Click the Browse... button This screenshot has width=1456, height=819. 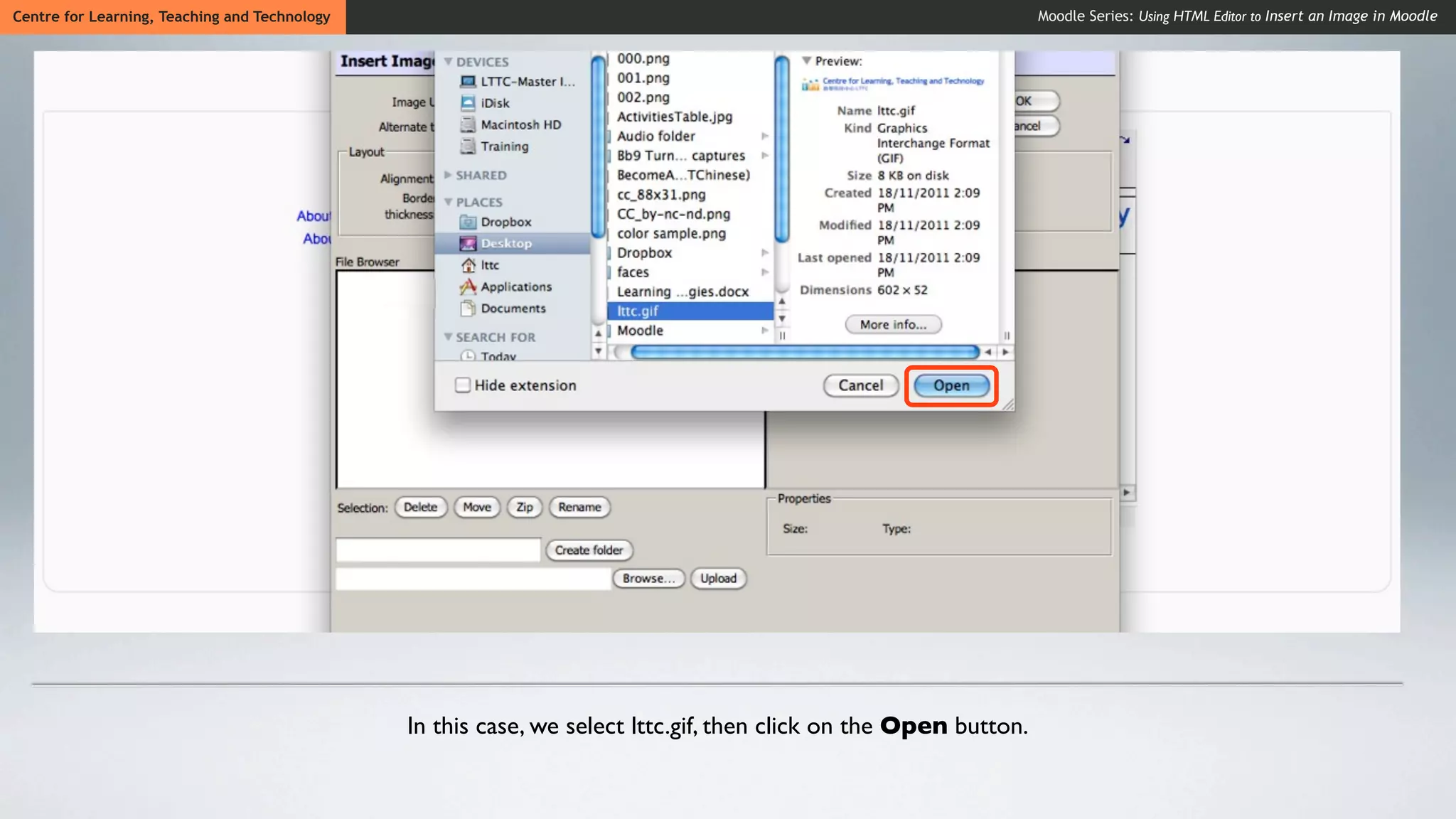point(648,578)
